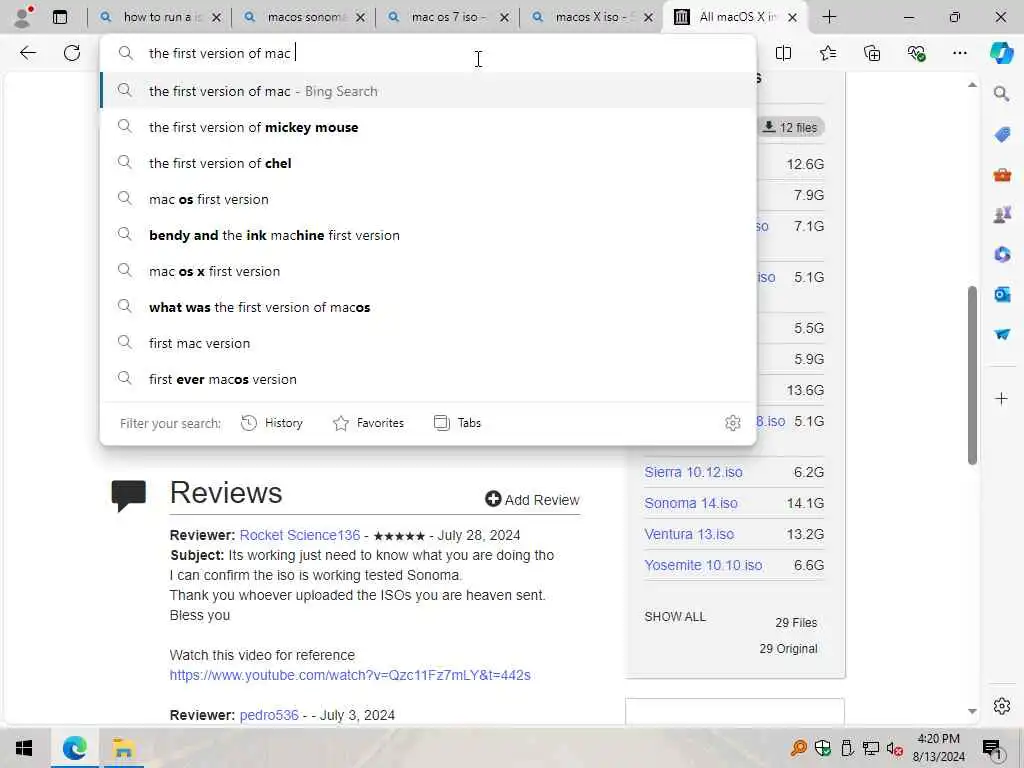Image resolution: width=1024 pixels, height=768 pixels.
Task: Click the '12 files' download badge
Action: [x=791, y=127]
